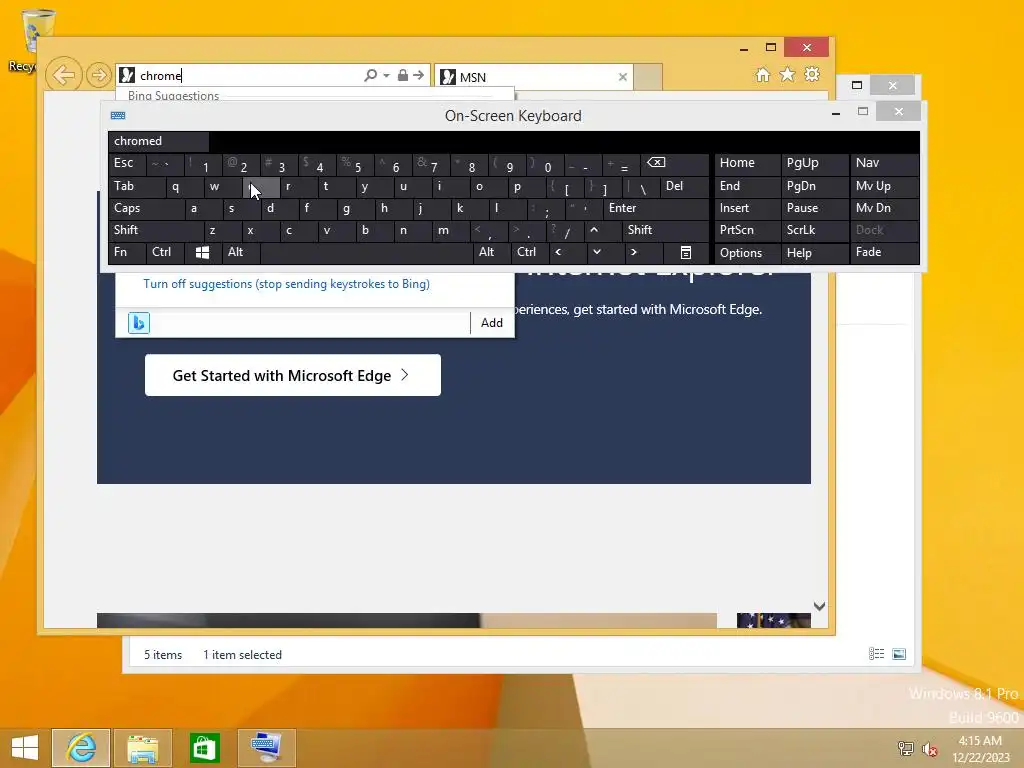The image size is (1024, 768).
Task: Click the PrtScn key
Action: point(747,230)
